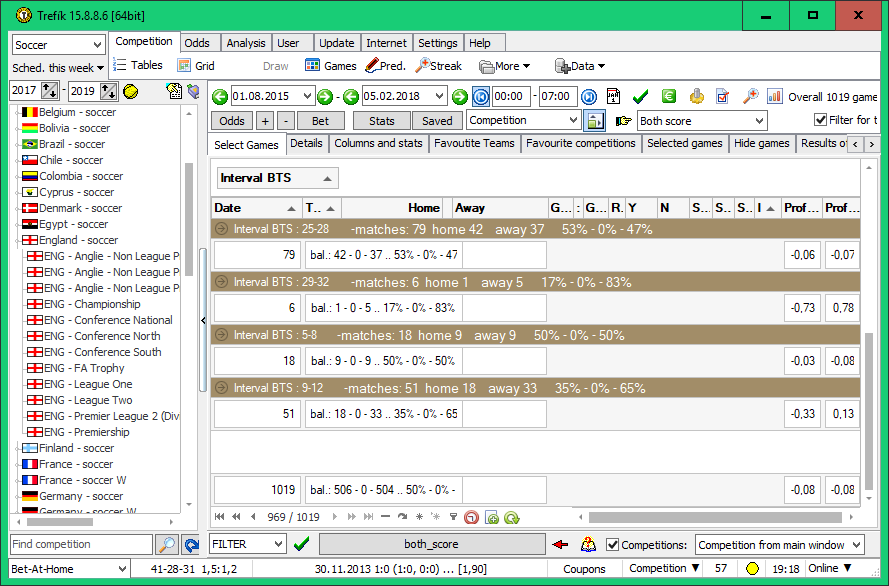Click the pointing hand icon
This screenshot has width=889, height=586.
click(623, 121)
